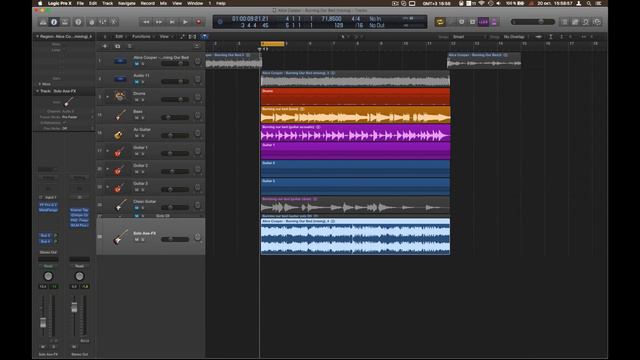The image size is (640, 360).
Task: Click the Ac Guitar track icon
Action: (119, 133)
